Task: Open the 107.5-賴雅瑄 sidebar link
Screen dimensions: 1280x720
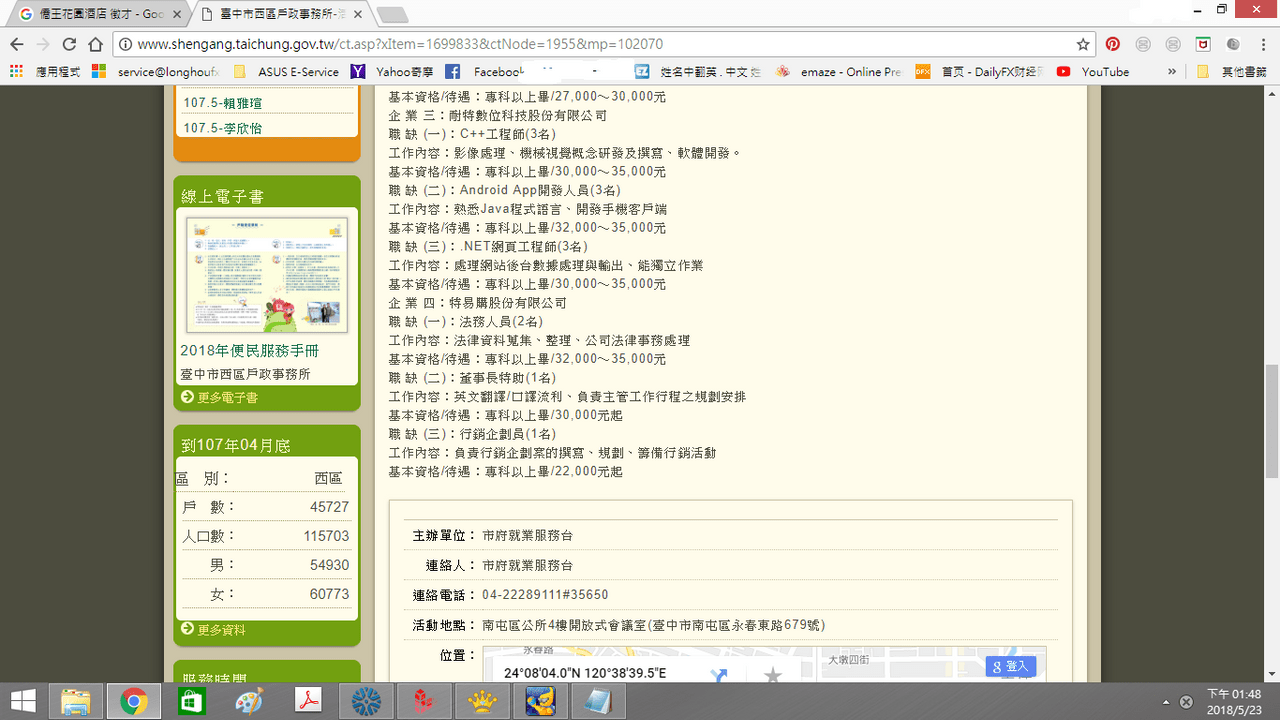Action: (x=223, y=104)
